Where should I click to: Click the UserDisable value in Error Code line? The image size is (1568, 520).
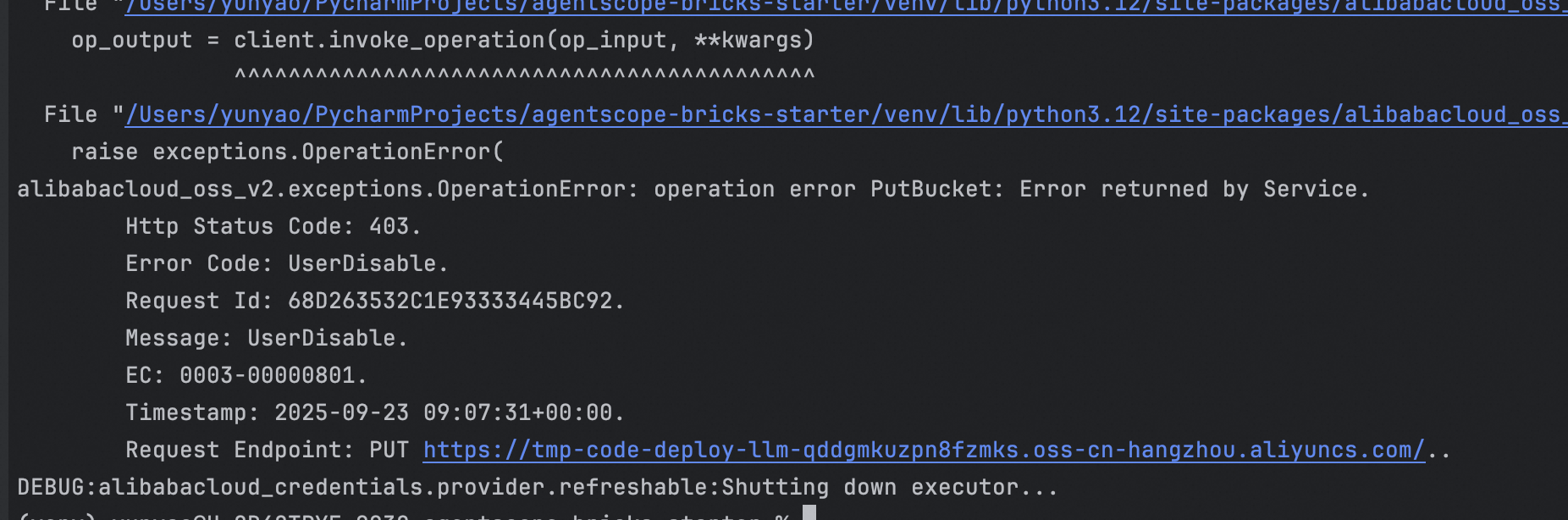click(x=362, y=263)
